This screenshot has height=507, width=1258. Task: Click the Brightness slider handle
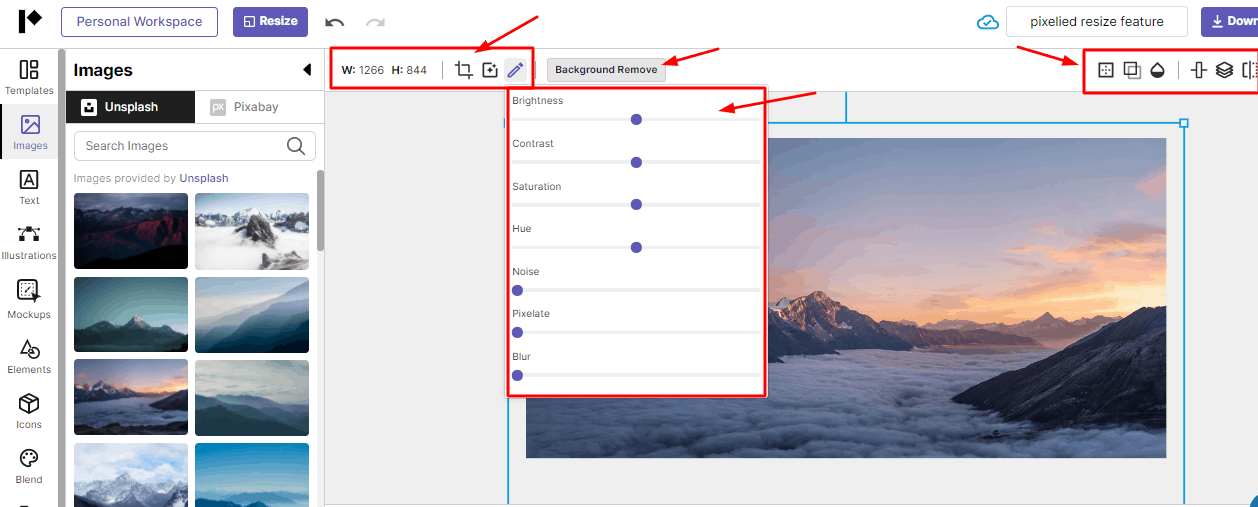coord(636,120)
